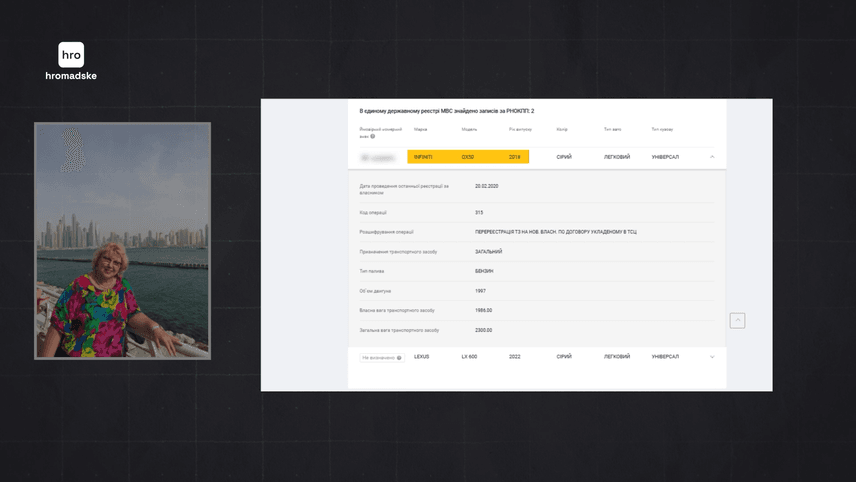The image size is (856, 482).
Task: Click the 'Тип авто' column header
Action: [613, 130]
